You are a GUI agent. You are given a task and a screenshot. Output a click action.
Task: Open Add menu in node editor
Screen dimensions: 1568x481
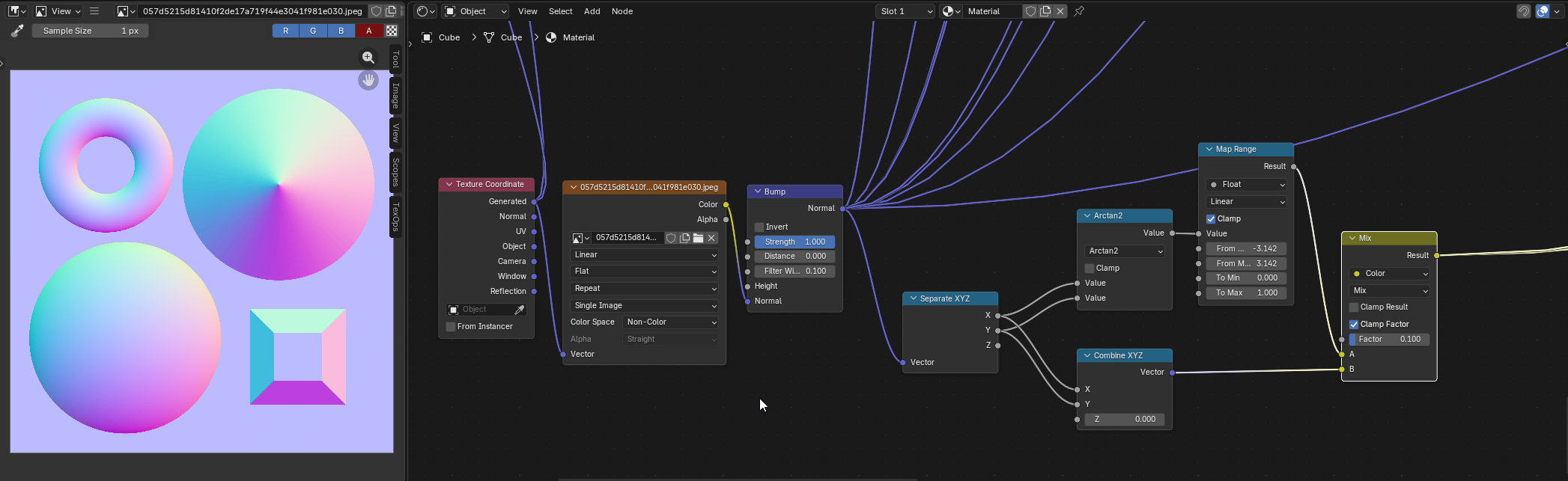[592, 11]
